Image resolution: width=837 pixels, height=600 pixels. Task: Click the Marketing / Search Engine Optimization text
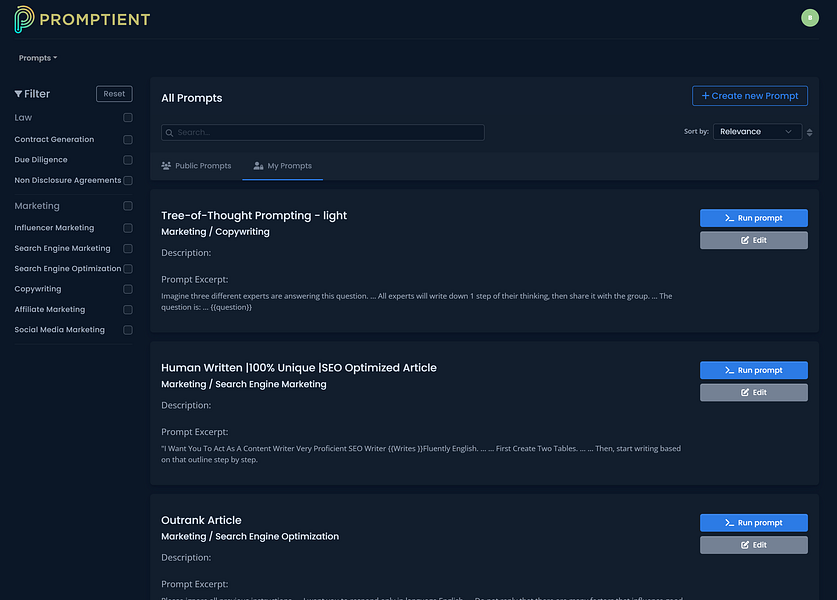pyautogui.click(x=250, y=536)
